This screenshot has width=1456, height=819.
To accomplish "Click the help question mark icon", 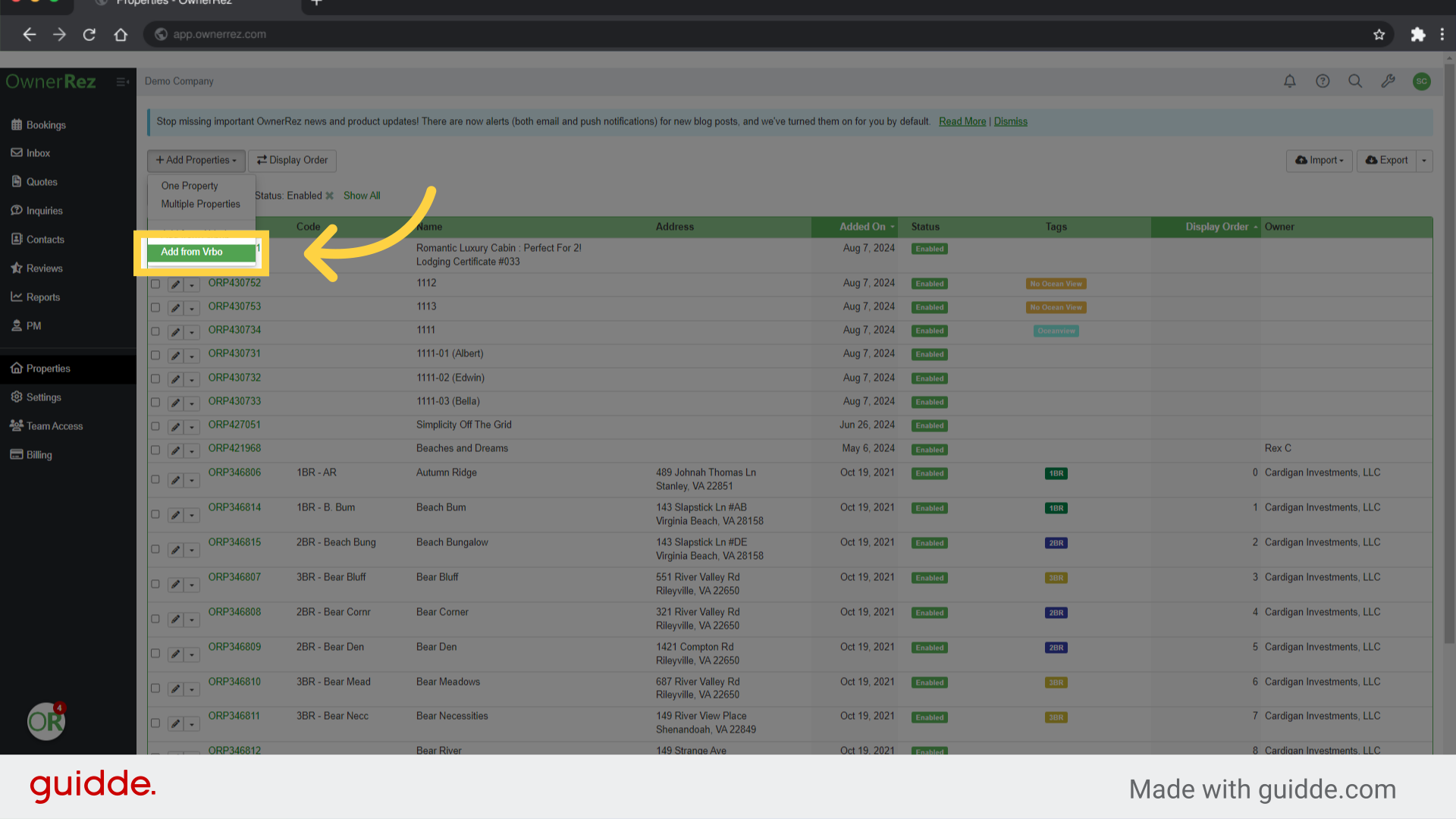I will 1323,81.
